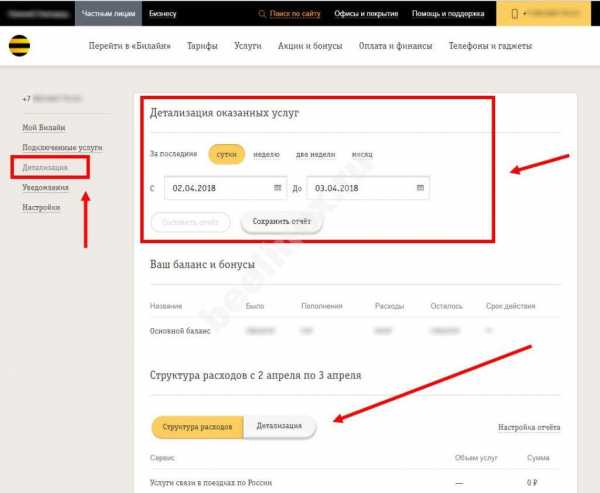Open the "Тарифы" menu
Image resolution: width=600 pixels, height=493 pixels.
[x=202, y=47]
